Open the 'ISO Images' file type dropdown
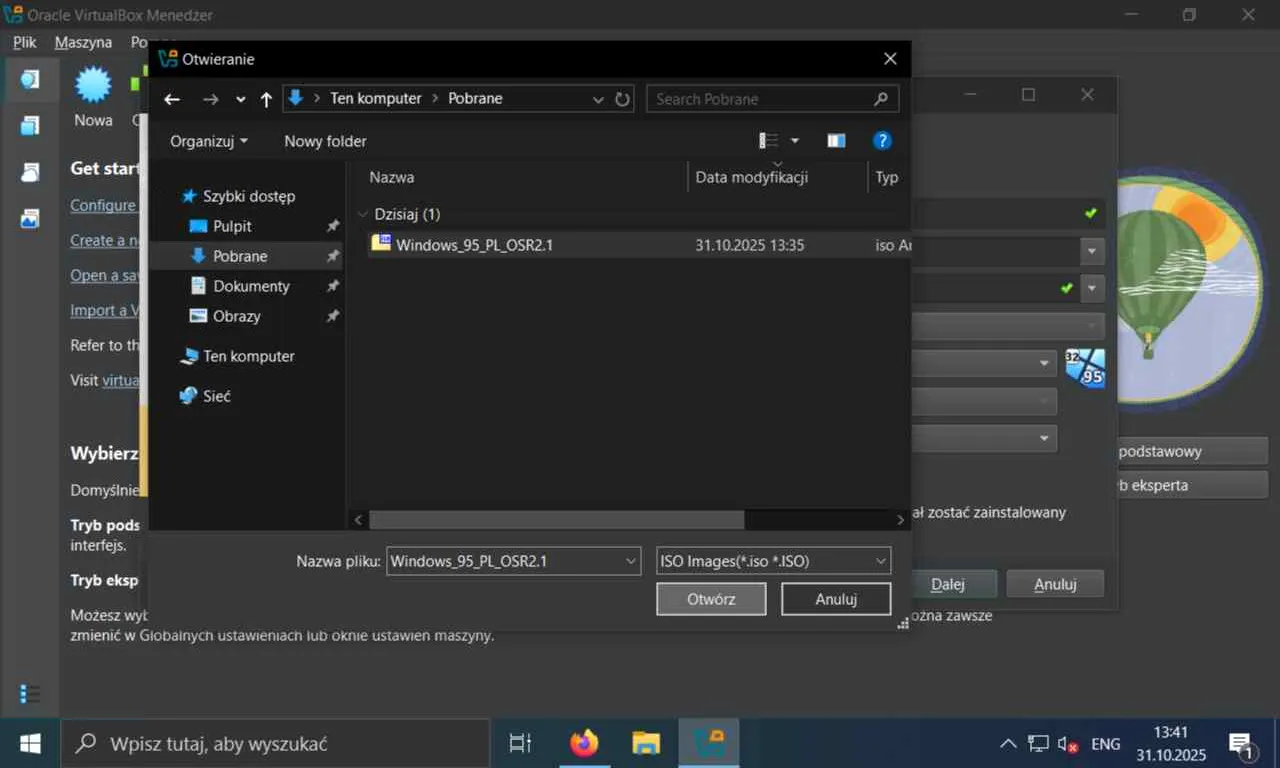Image resolution: width=1280 pixels, height=768 pixels. coord(773,561)
